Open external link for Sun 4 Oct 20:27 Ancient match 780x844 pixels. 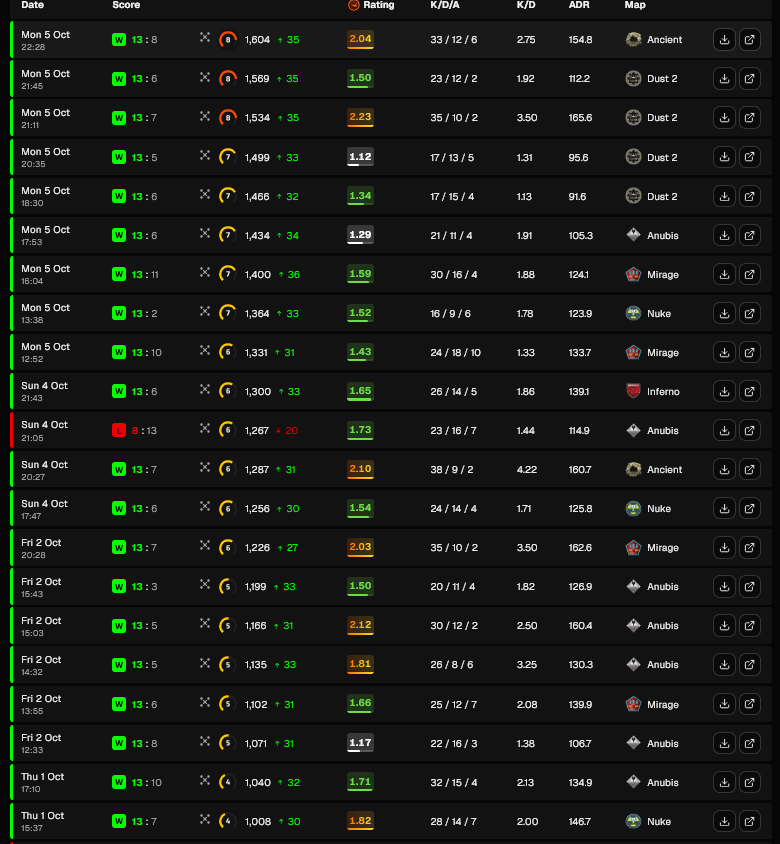coord(749,469)
